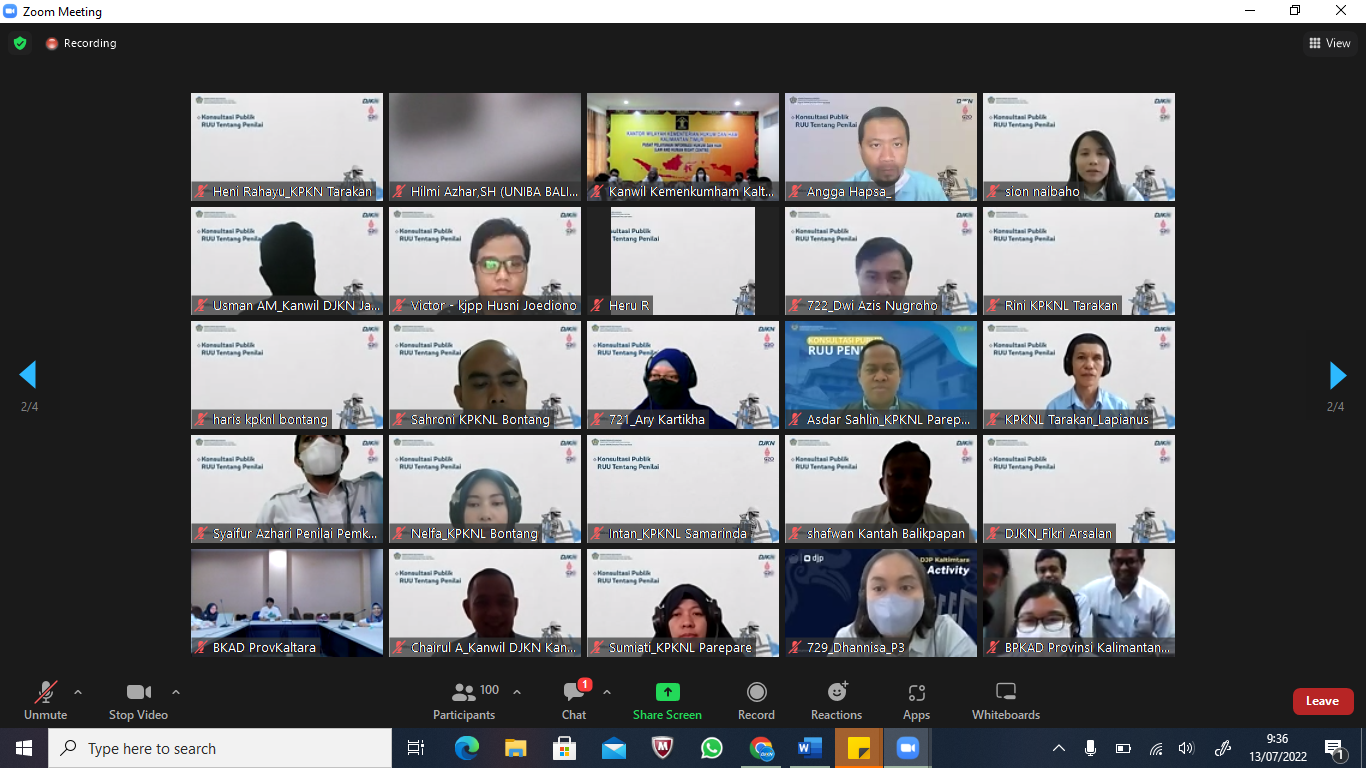
Task: Open the Reactions menu
Action: (836, 700)
